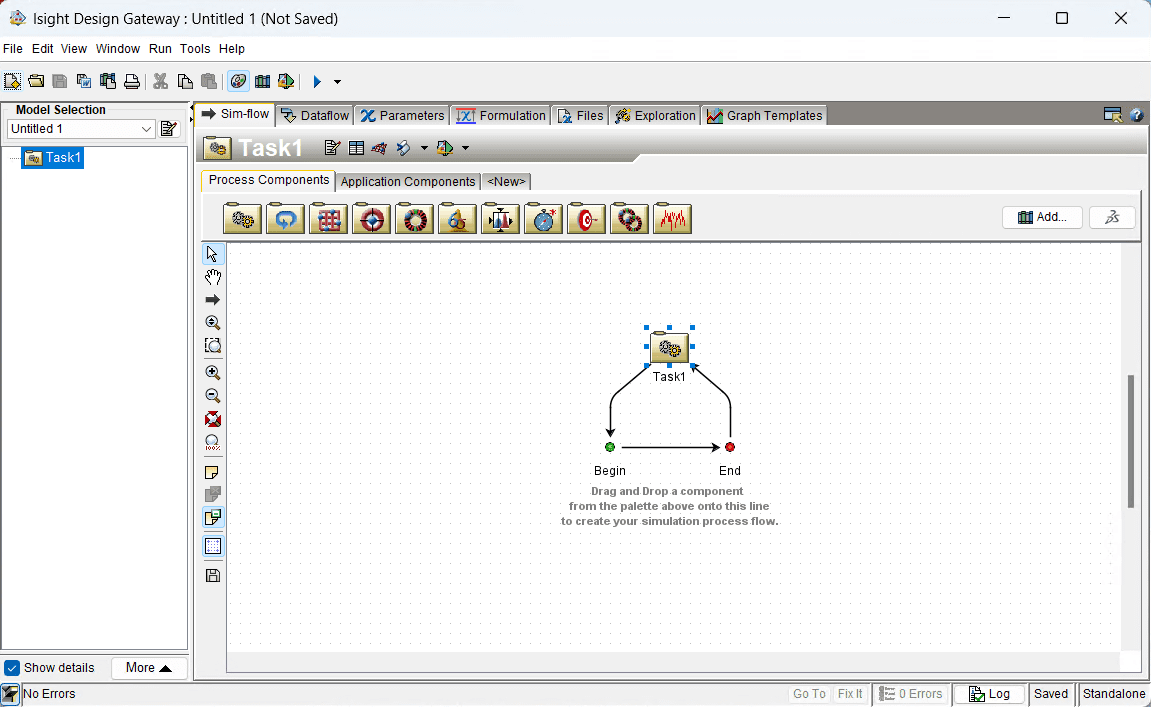Image resolution: width=1151 pixels, height=707 pixels.
Task: Click the palette icon in main toolbar
Action: click(238, 81)
